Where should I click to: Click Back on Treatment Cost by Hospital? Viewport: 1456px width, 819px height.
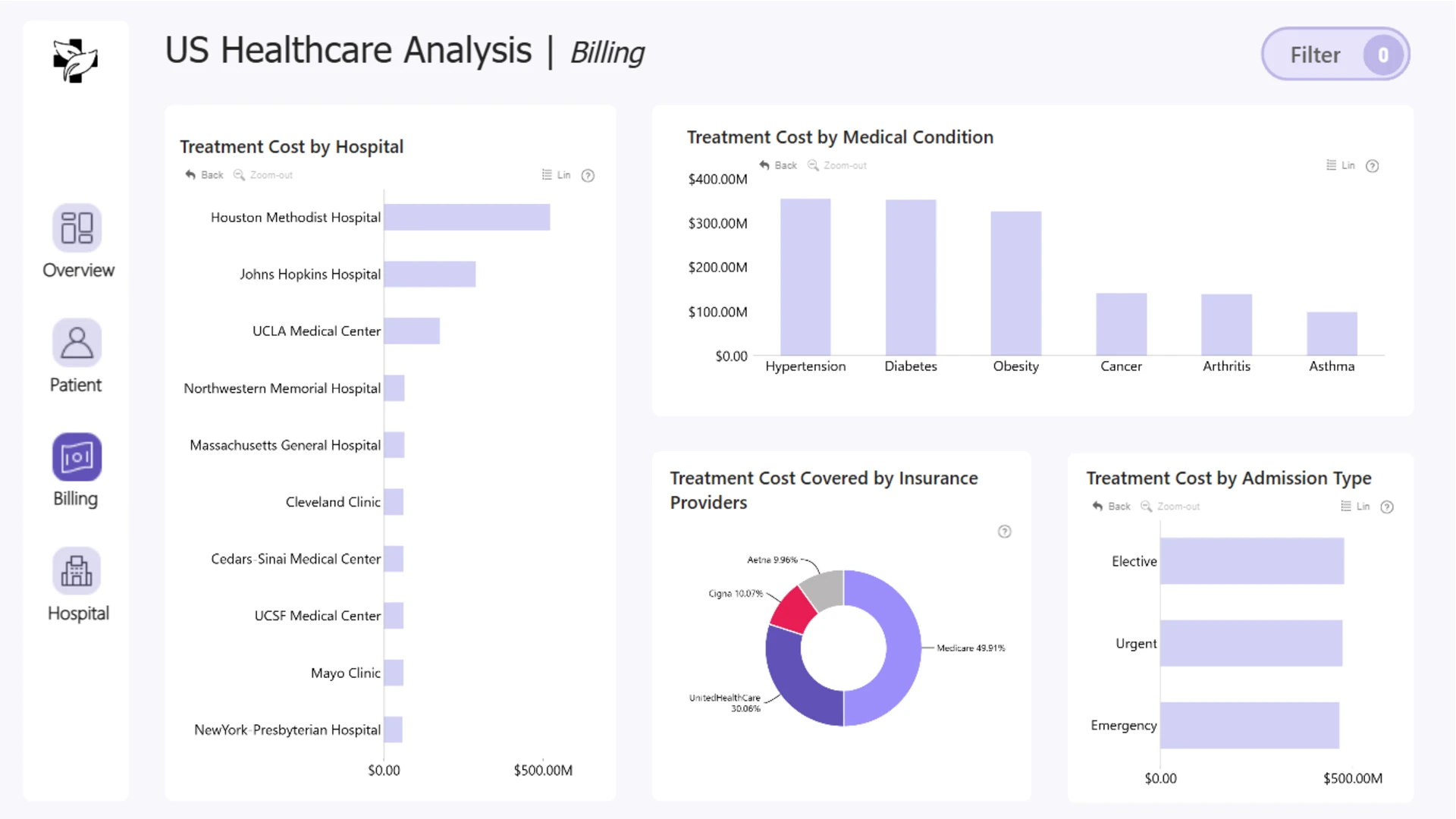click(204, 175)
